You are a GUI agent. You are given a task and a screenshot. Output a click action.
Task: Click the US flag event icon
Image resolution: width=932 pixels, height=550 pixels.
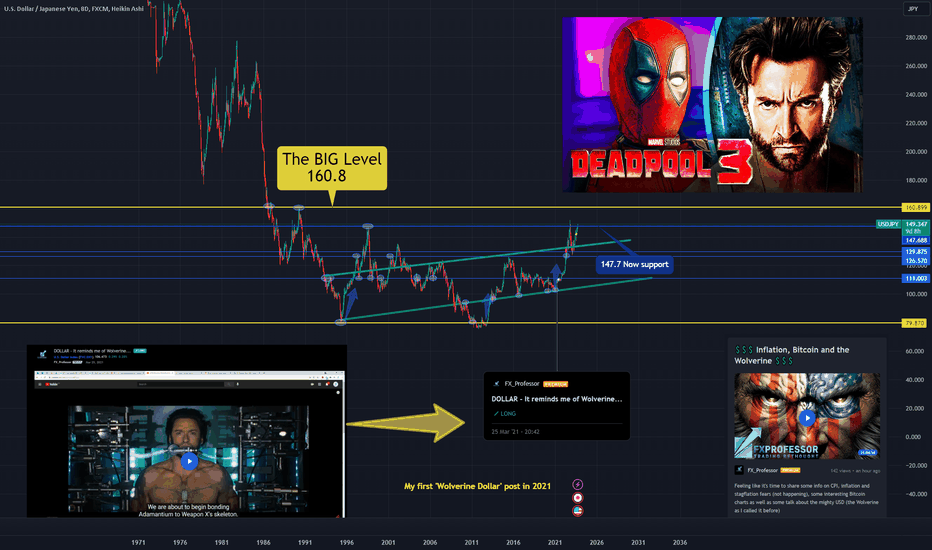pos(578,511)
